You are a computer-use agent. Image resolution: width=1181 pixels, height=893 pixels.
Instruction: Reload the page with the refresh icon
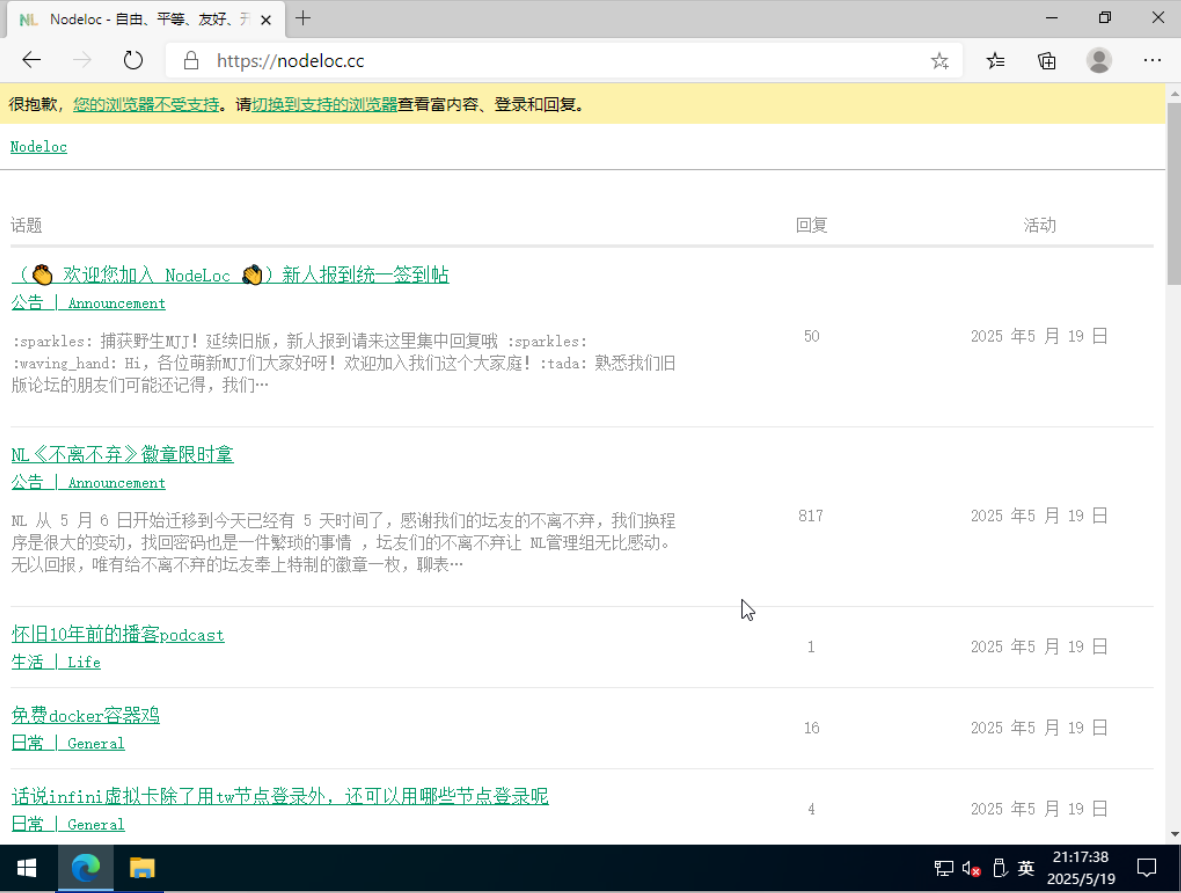pos(133,60)
